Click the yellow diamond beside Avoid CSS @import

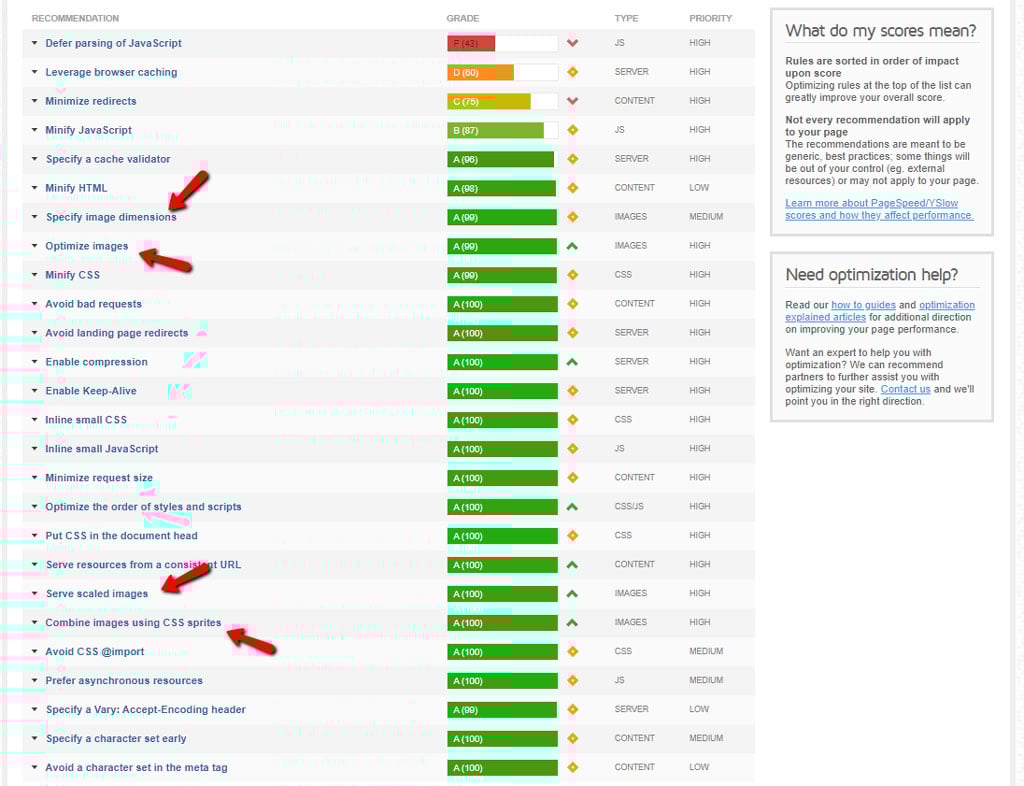point(572,651)
